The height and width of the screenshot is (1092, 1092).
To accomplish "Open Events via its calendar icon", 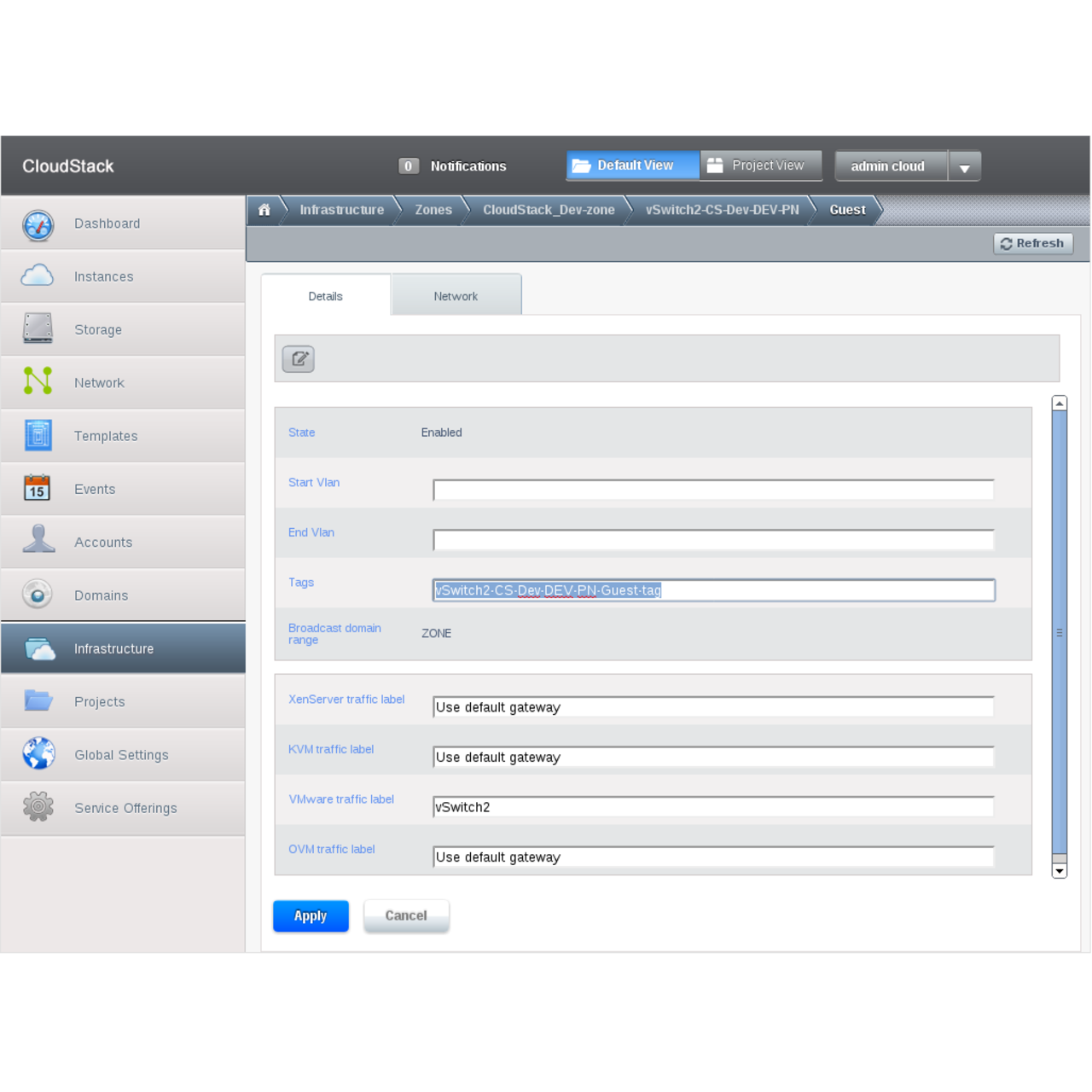I will coord(38,488).
